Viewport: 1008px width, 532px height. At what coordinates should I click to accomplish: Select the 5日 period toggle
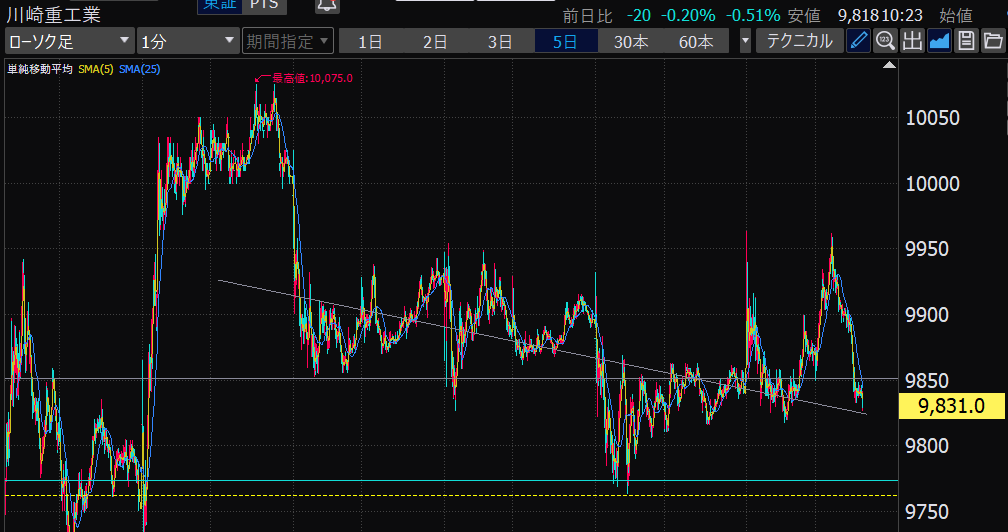point(565,41)
